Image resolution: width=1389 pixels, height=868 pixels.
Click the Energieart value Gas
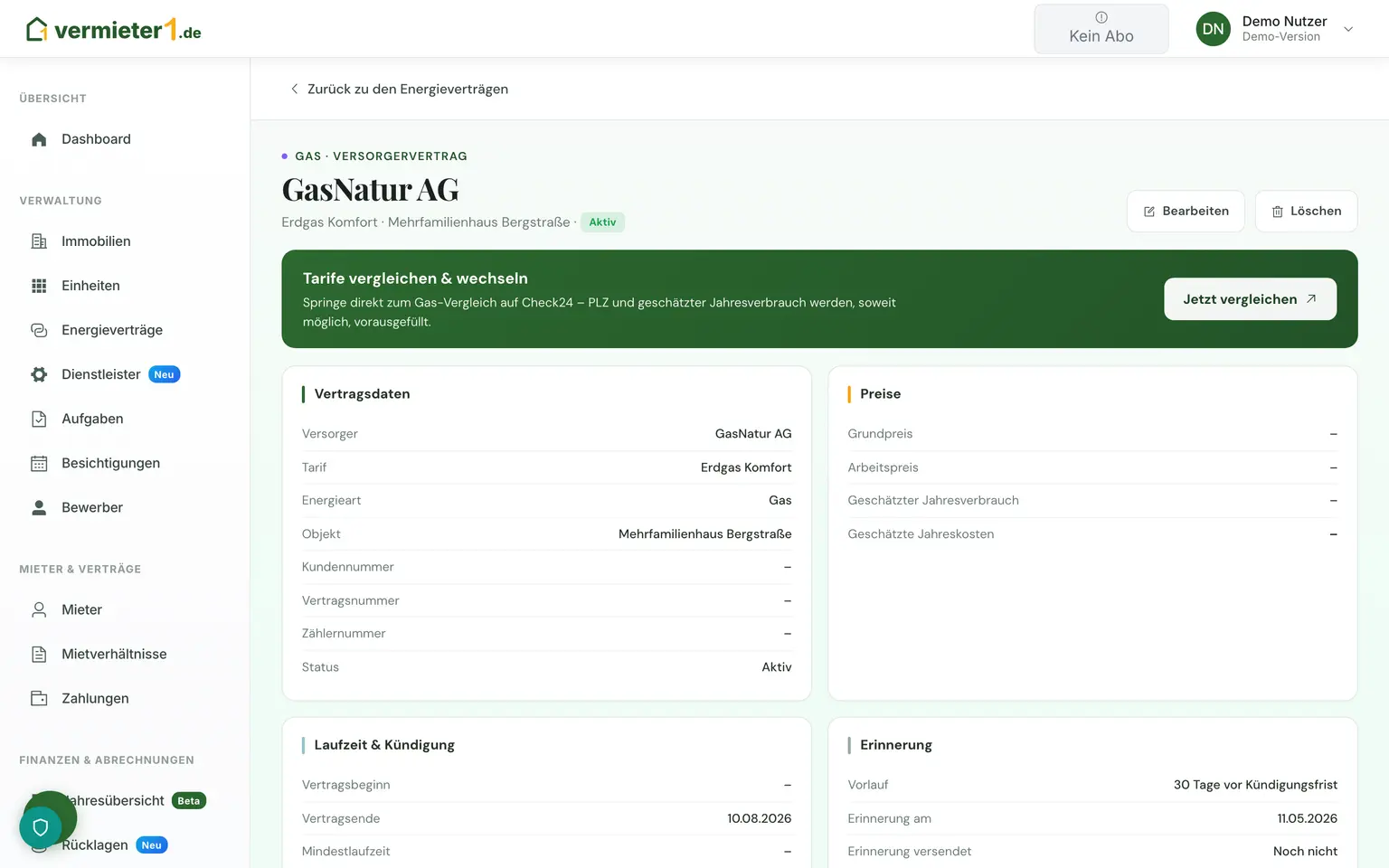click(780, 501)
